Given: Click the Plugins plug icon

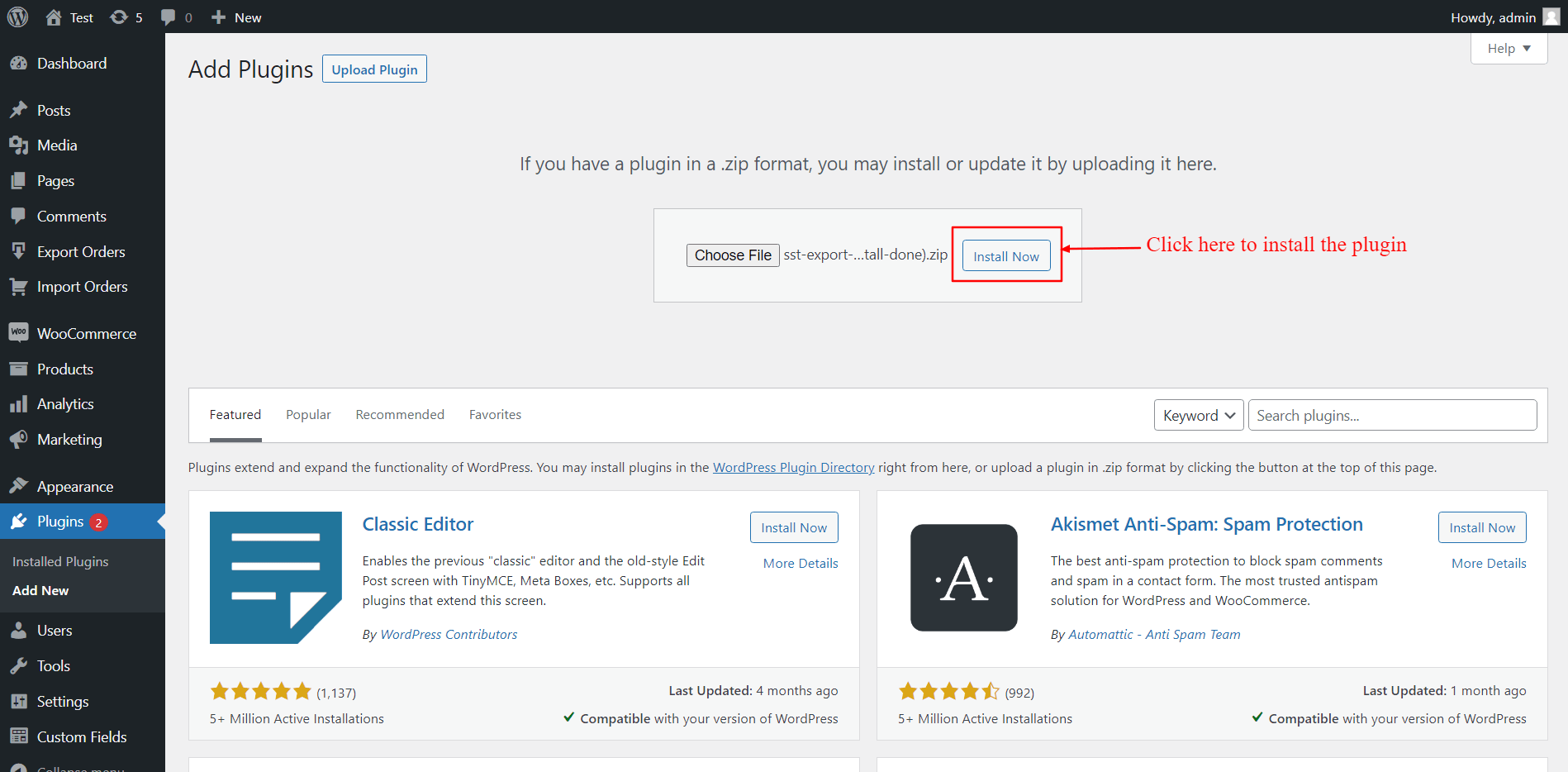Looking at the screenshot, I should point(18,522).
